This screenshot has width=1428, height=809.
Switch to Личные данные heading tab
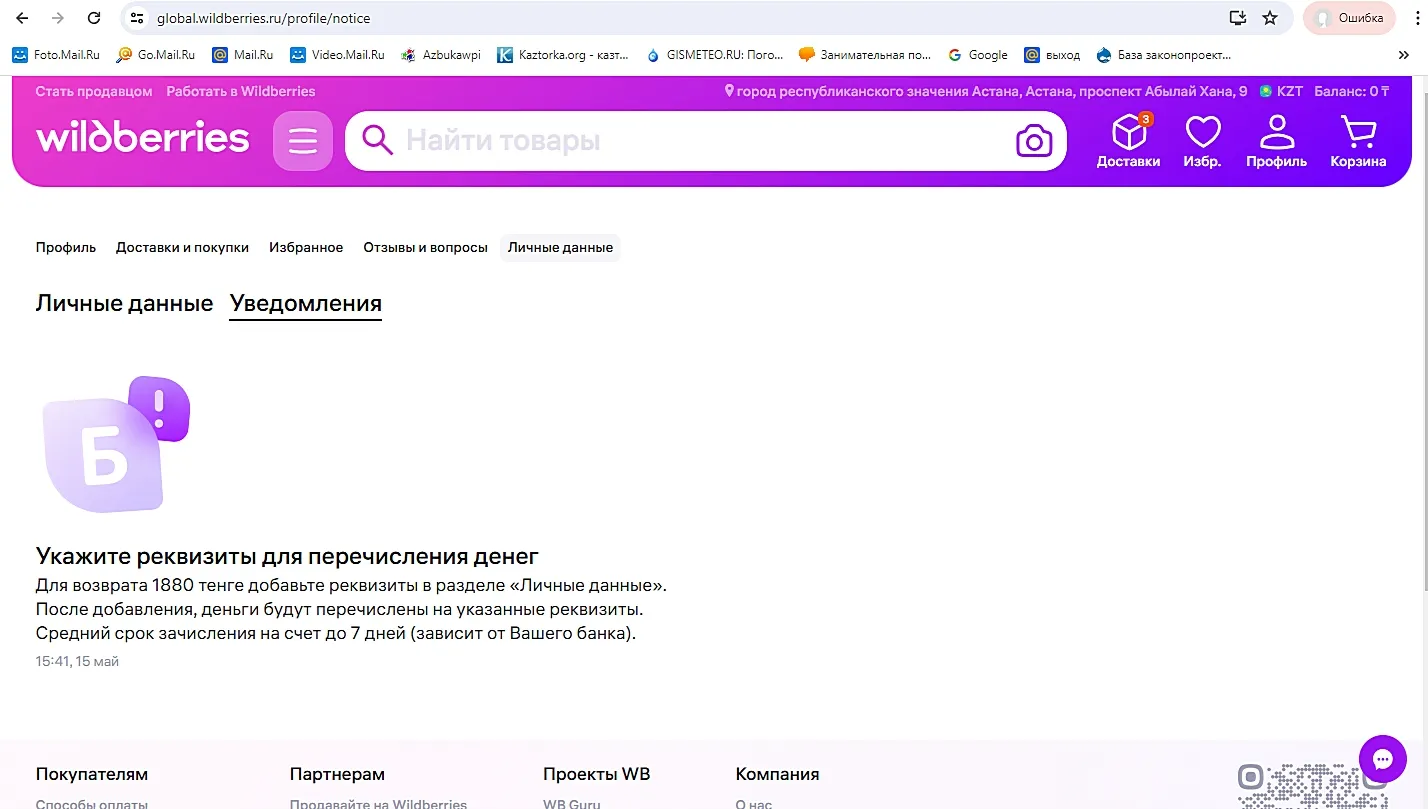124,303
